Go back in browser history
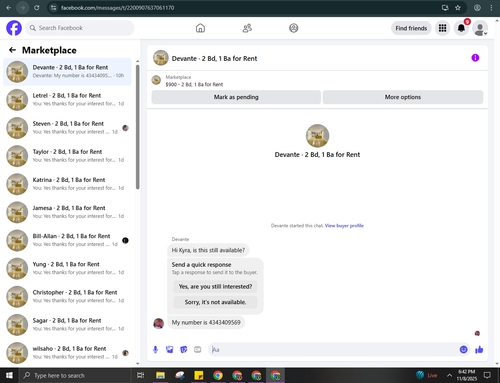Screen dimensions: 500x383 [9, 8]
